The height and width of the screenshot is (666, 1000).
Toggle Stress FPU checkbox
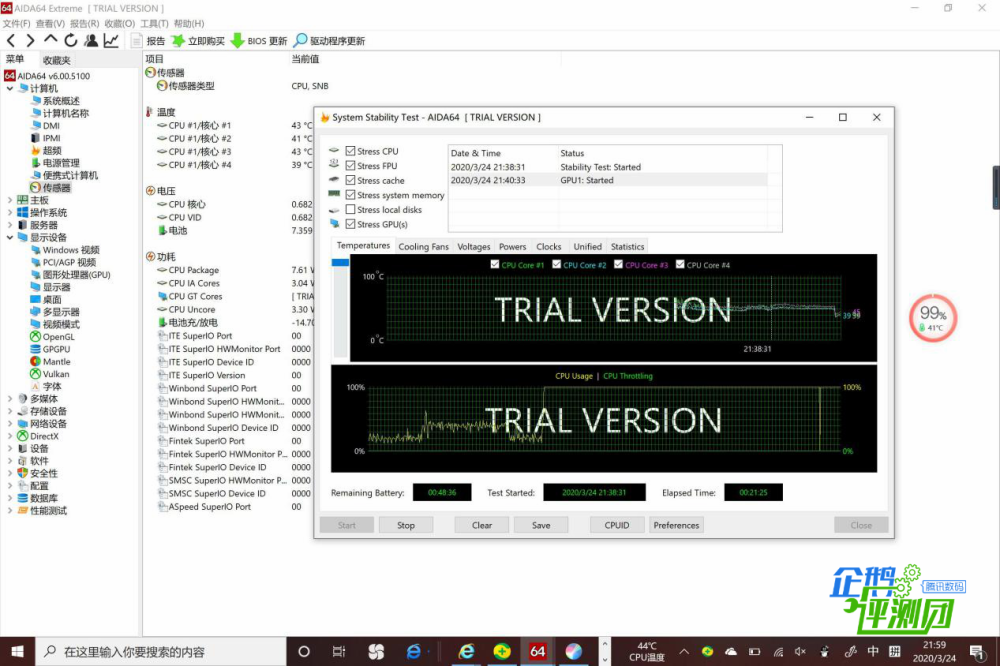[350, 166]
